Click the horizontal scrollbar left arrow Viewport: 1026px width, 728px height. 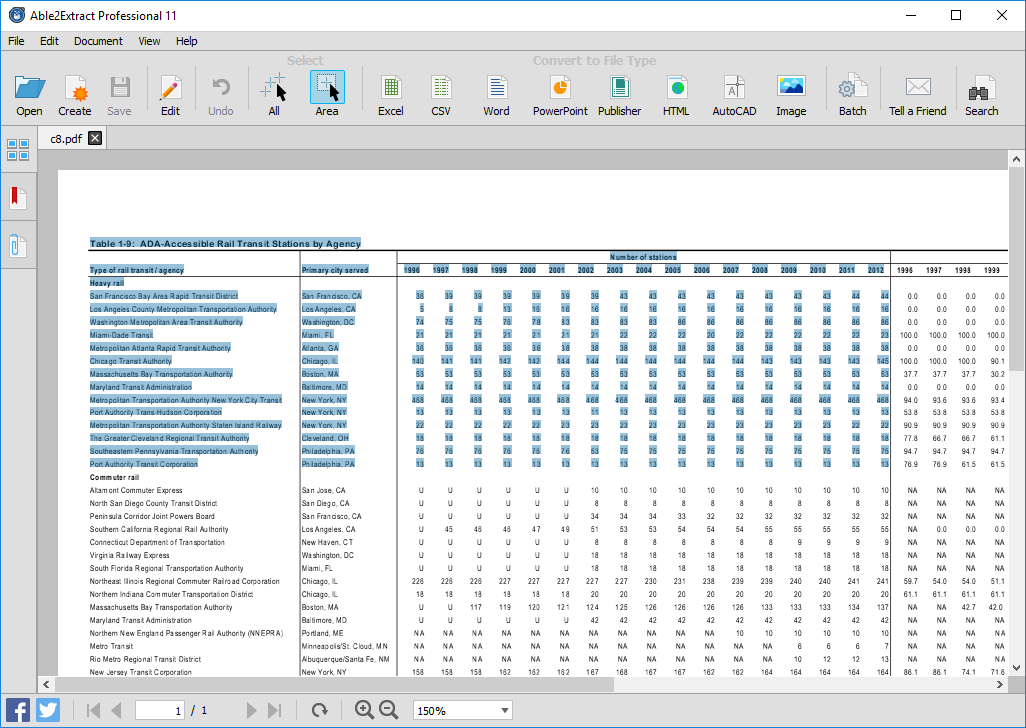click(x=46, y=685)
